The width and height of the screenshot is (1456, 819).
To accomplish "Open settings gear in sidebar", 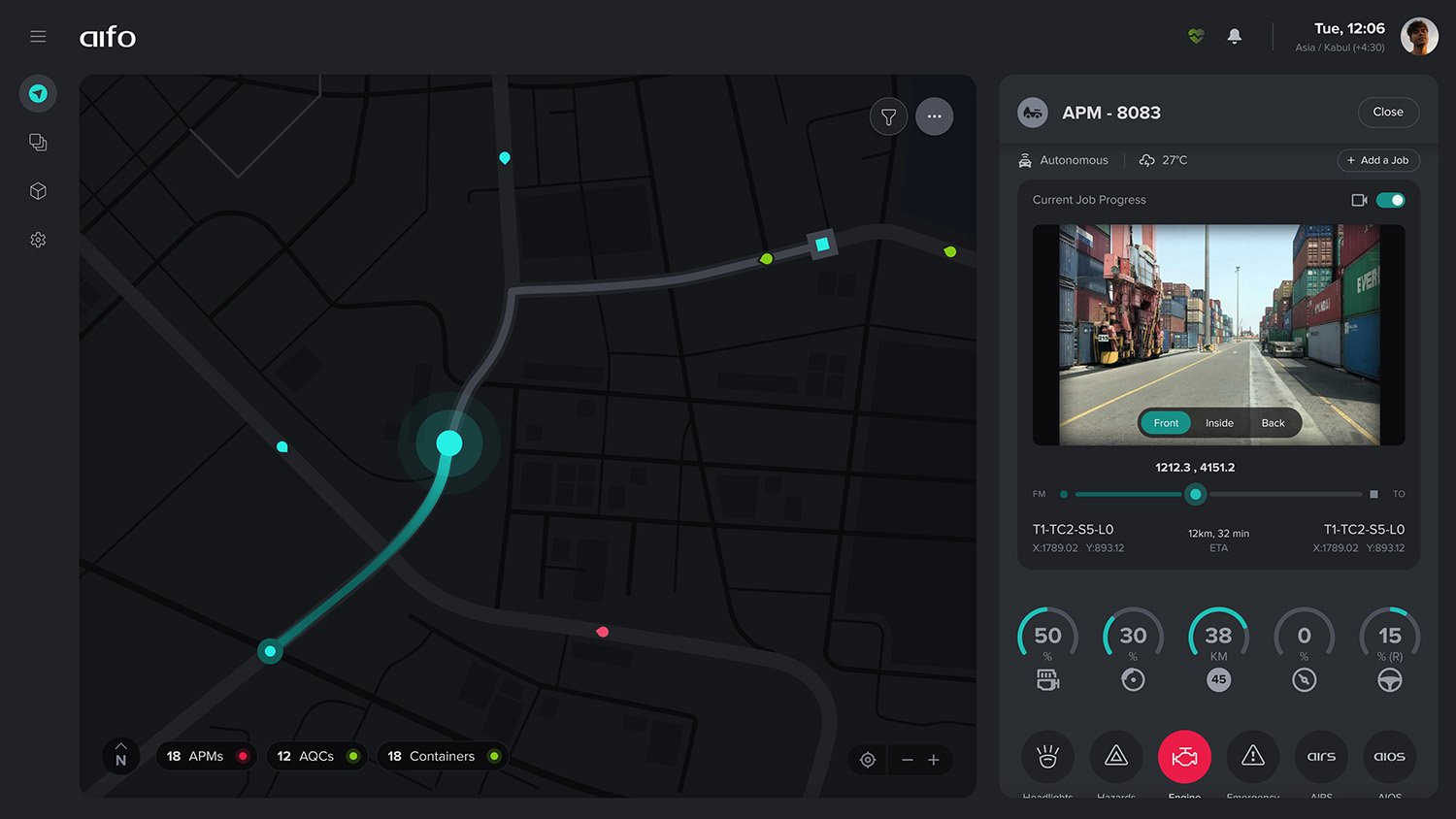I will [38, 240].
